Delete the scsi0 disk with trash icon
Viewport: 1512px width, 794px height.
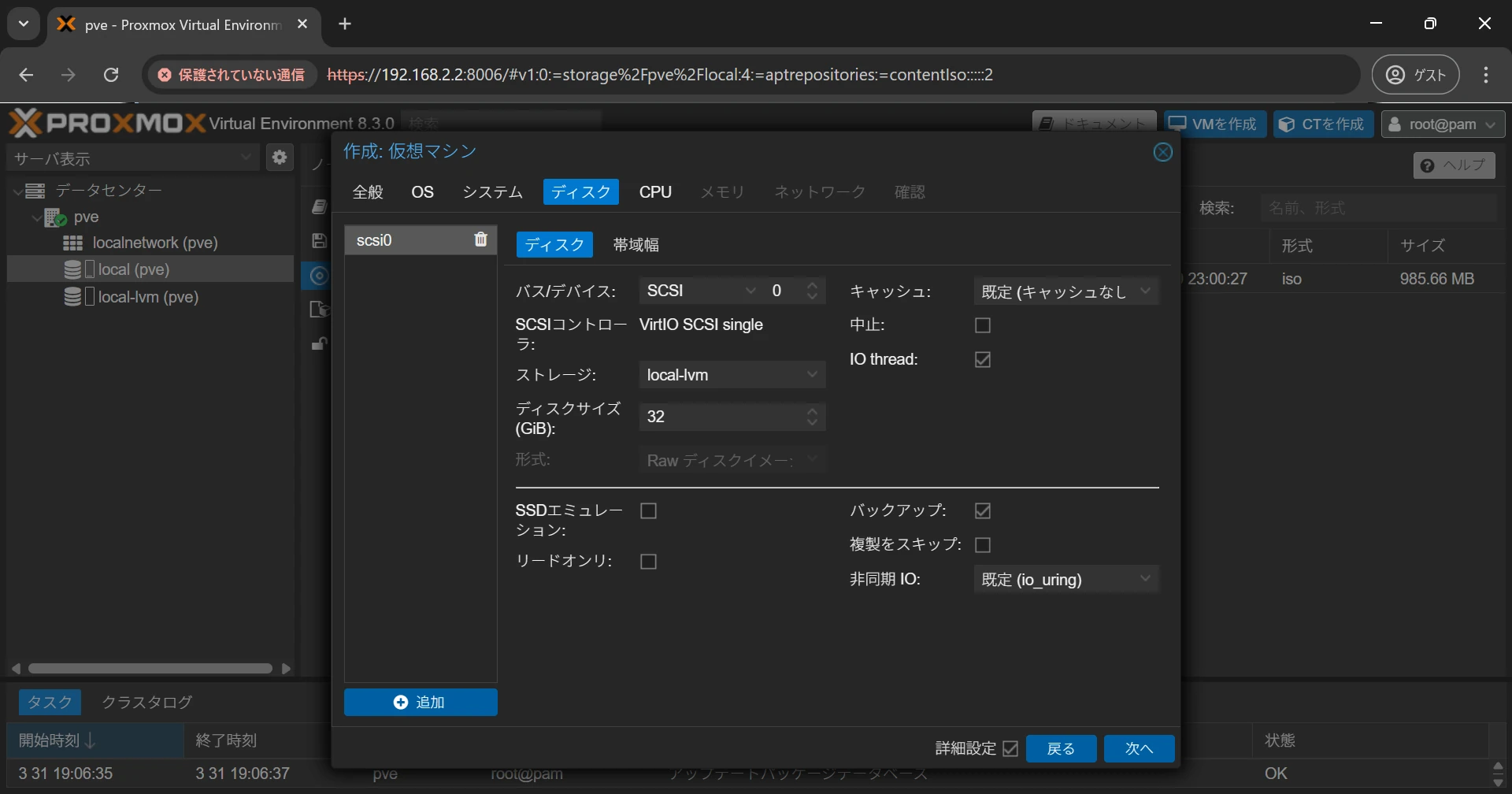tap(480, 239)
